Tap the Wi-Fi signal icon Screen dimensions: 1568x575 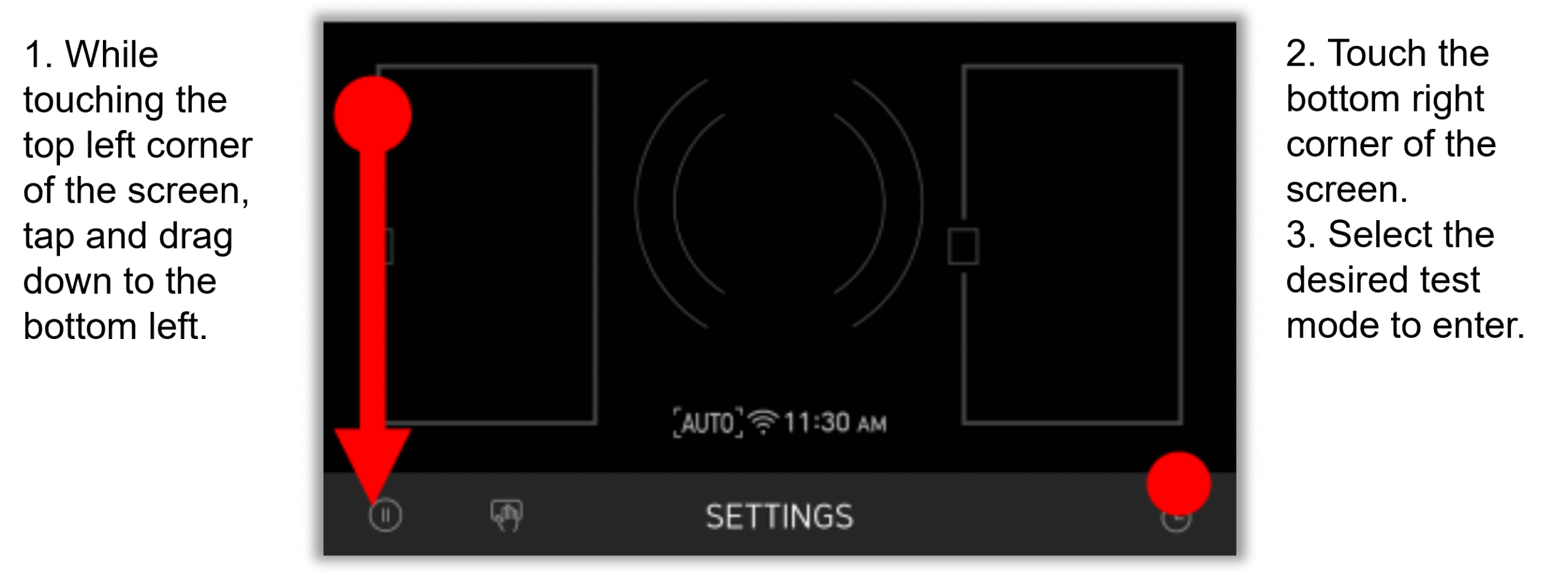coord(763,422)
